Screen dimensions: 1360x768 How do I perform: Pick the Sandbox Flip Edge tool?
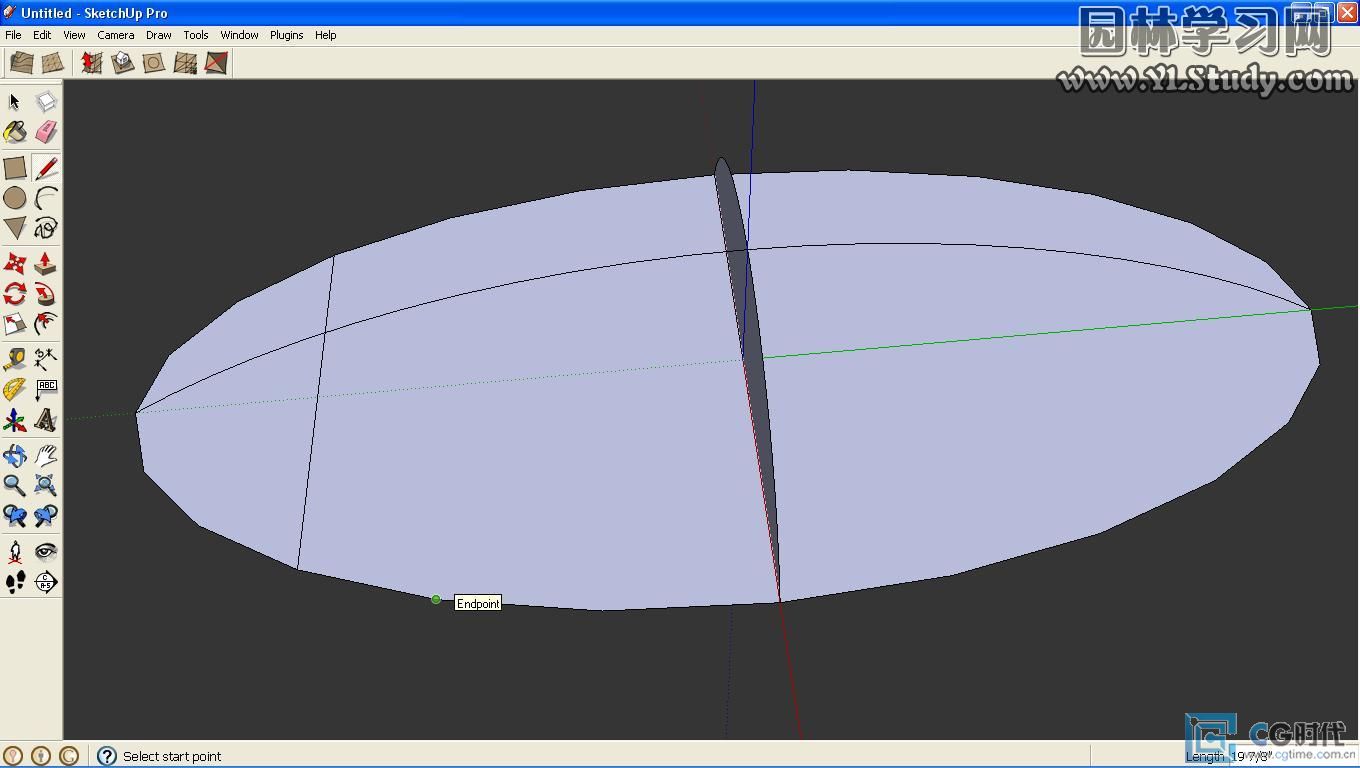coord(216,63)
